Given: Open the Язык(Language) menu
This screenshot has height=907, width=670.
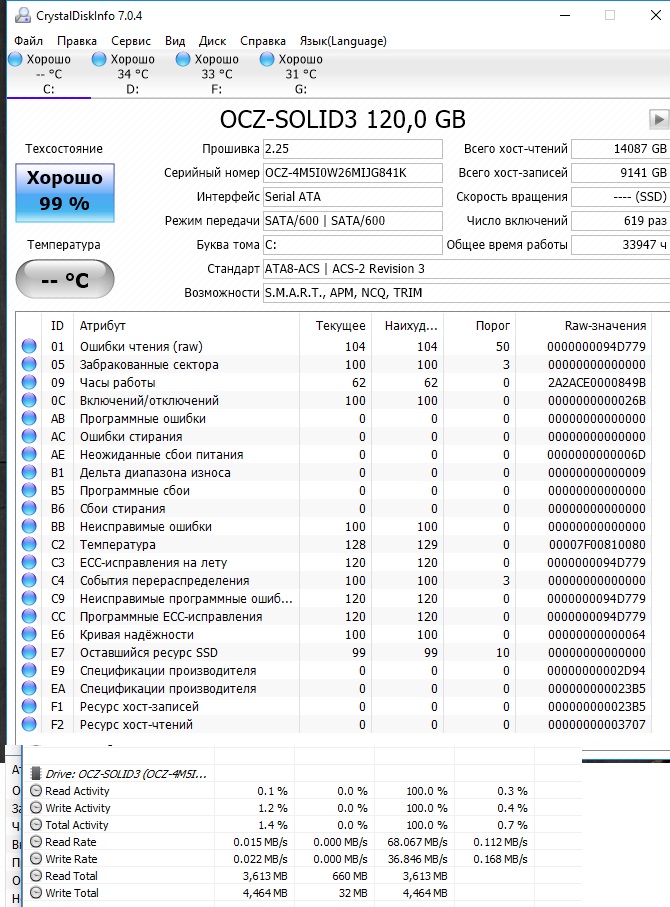Looking at the screenshot, I should coord(343,41).
